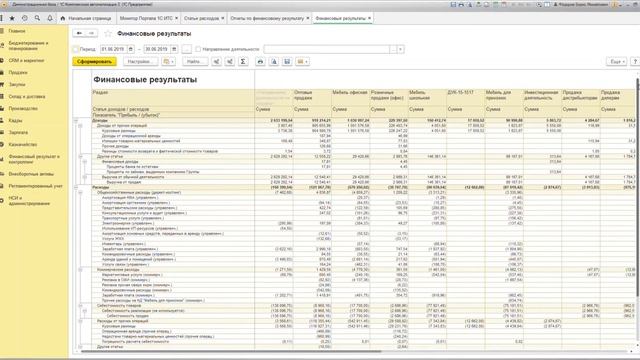Open the Еще dropdown menu
The width and height of the screenshot is (640, 360).
point(616,62)
